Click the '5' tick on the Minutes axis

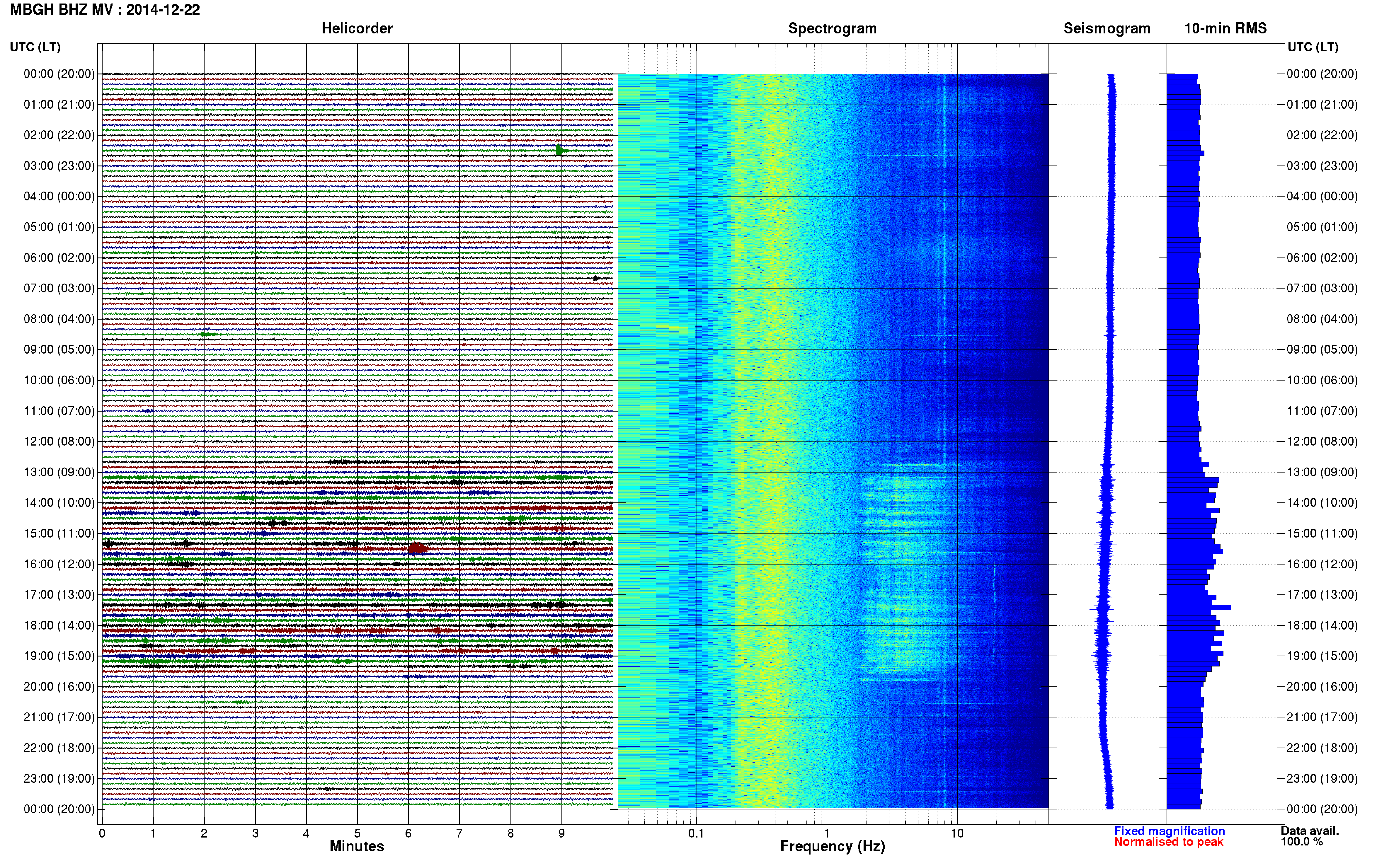(357, 833)
